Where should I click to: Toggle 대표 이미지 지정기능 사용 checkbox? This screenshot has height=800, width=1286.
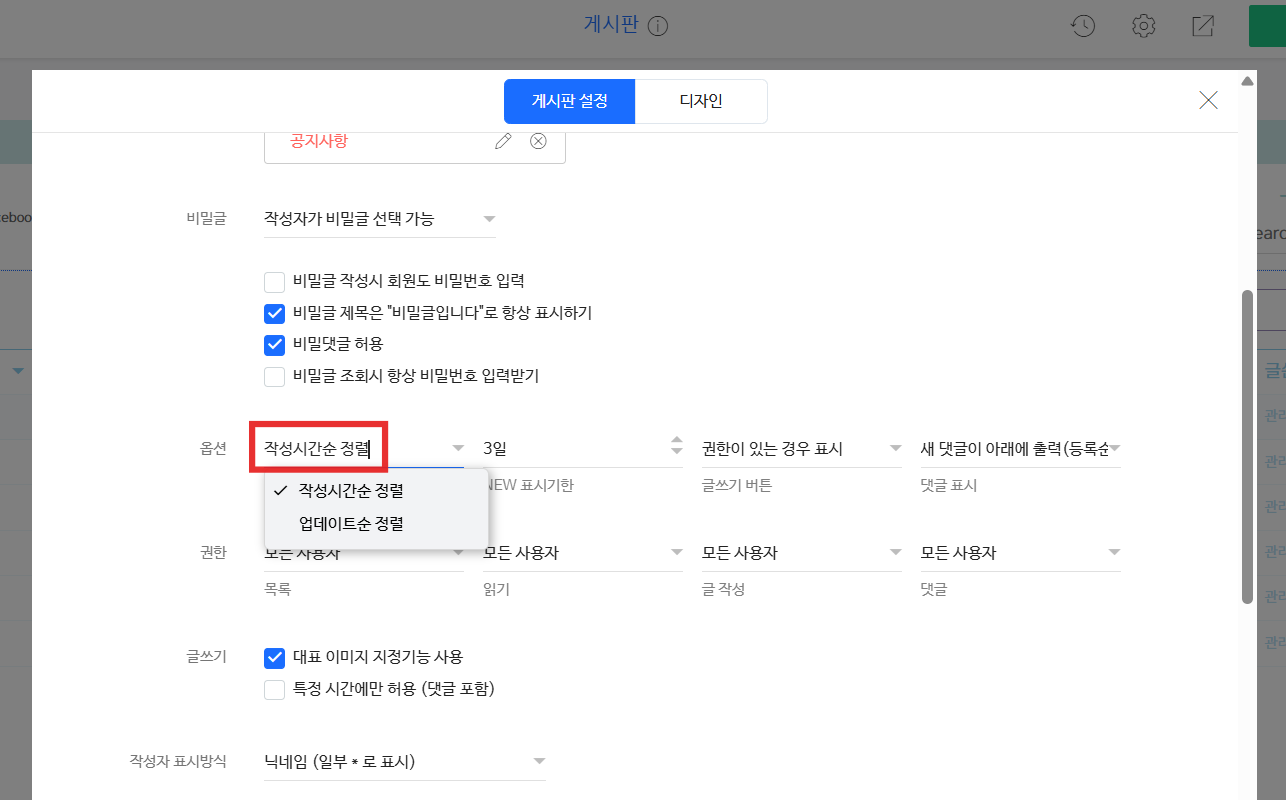275,658
